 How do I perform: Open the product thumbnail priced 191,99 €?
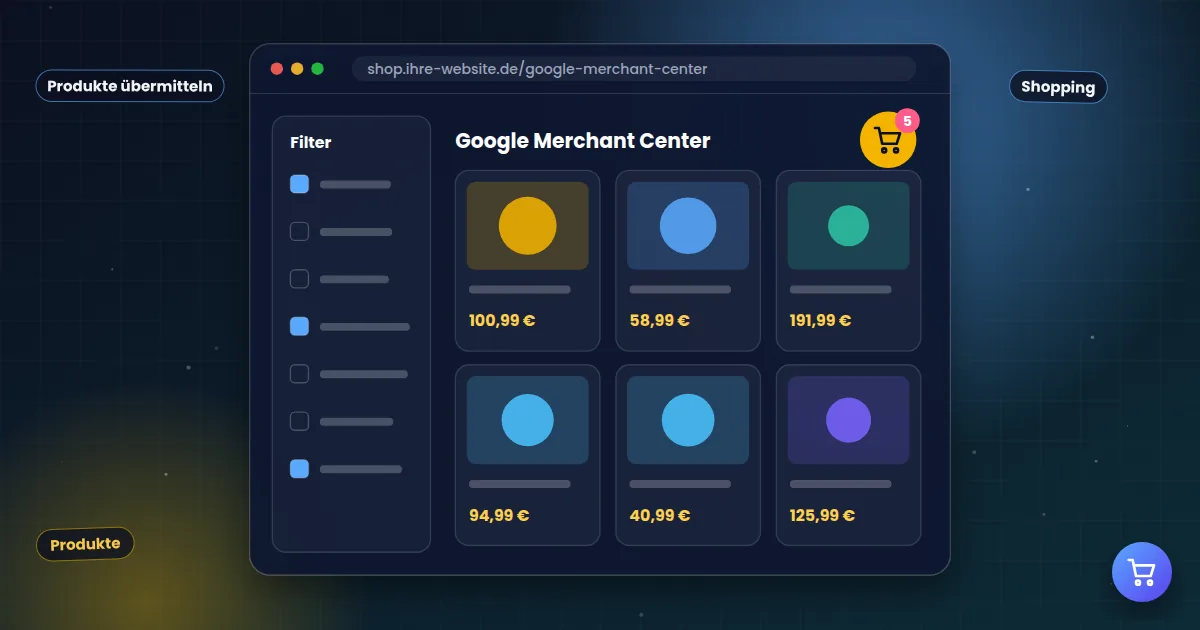click(848, 226)
